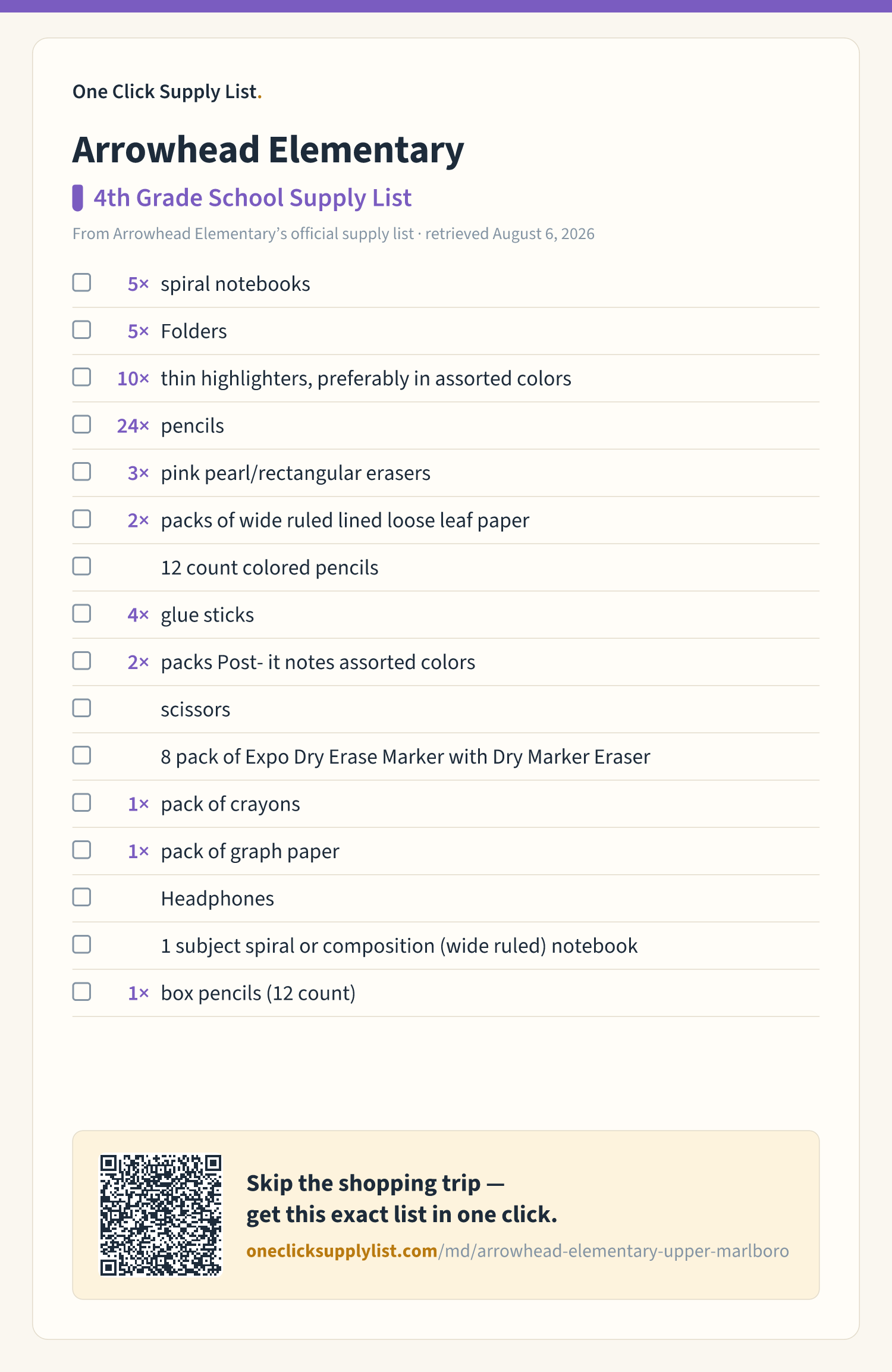Check the Post-it notes checkbox
Viewport: 892px width, 1372px height.
click(81, 661)
